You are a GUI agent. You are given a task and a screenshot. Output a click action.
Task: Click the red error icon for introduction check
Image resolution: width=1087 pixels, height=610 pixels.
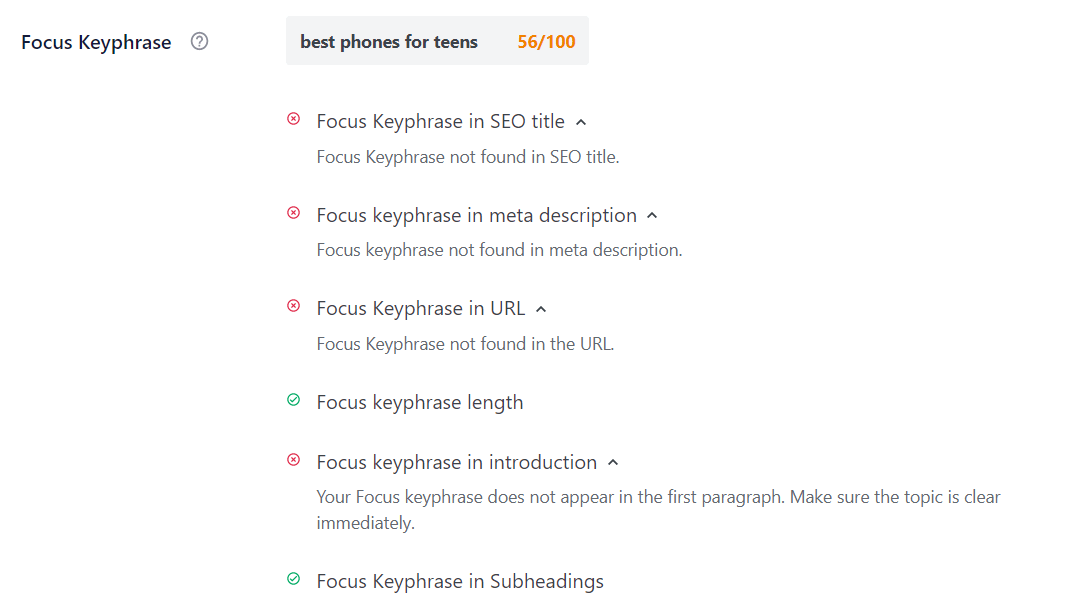tap(293, 460)
